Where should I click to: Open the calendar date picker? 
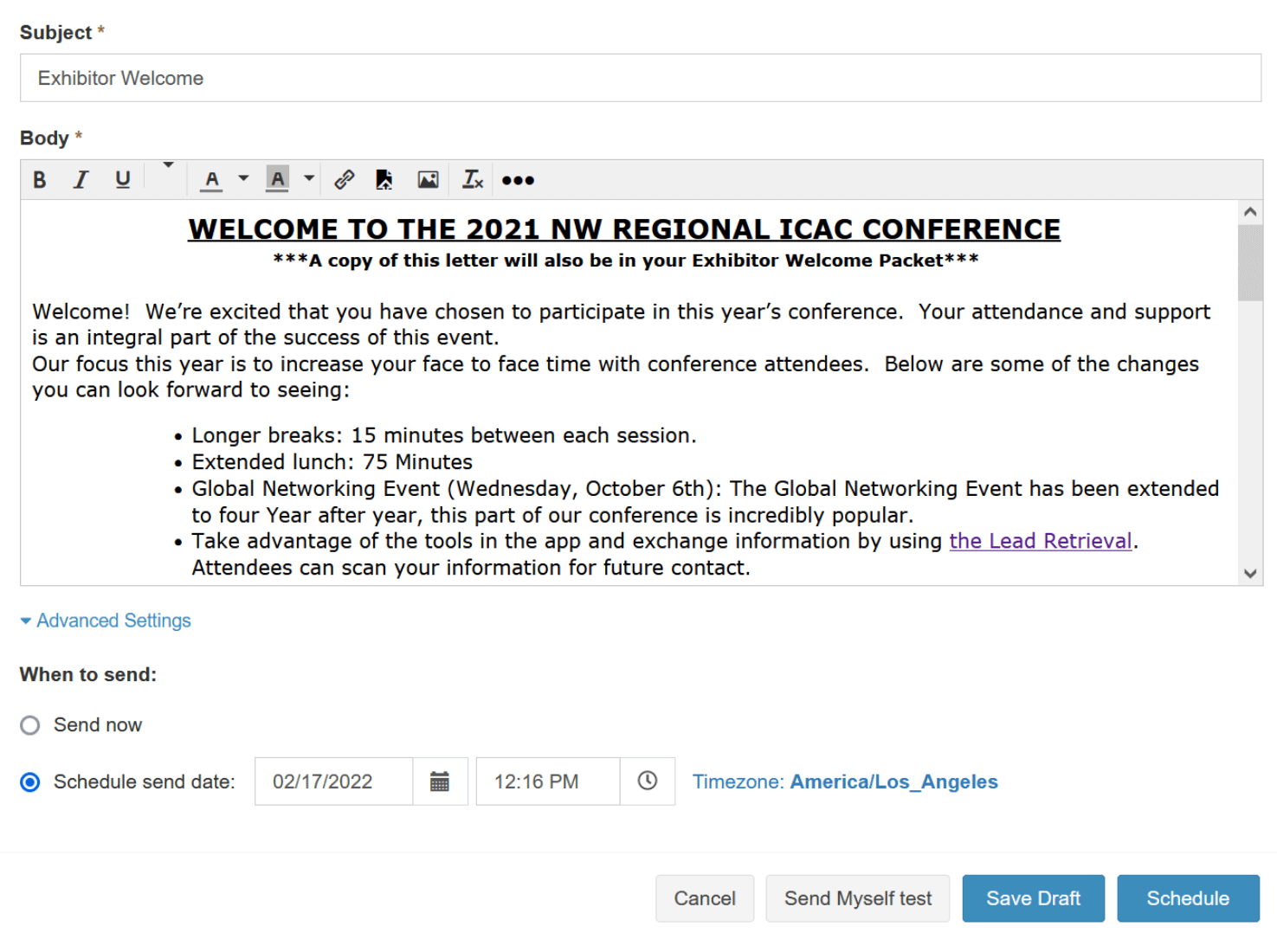(440, 782)
